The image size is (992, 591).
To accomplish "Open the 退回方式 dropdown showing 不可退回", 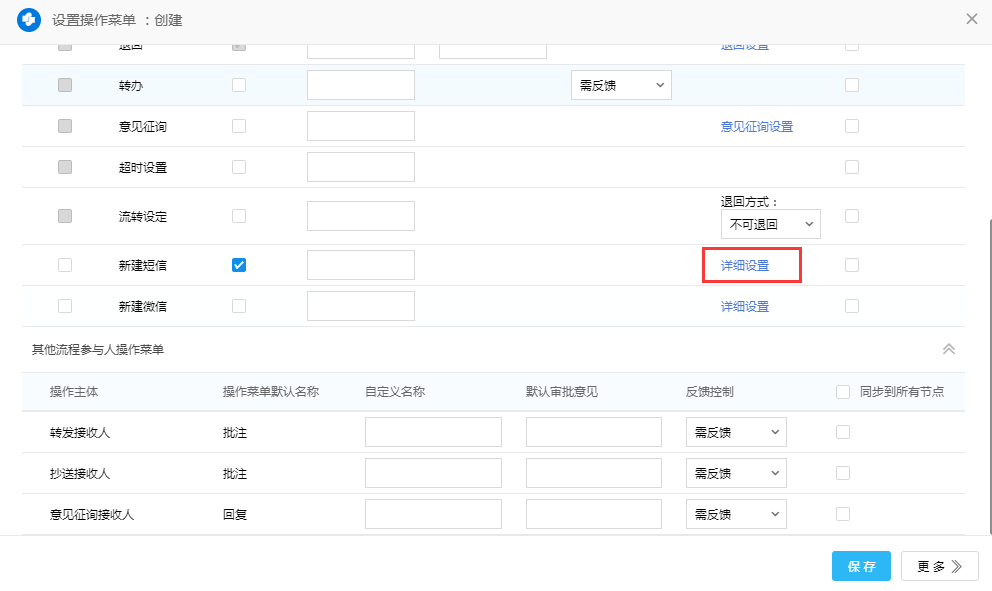I will (770, 224).
